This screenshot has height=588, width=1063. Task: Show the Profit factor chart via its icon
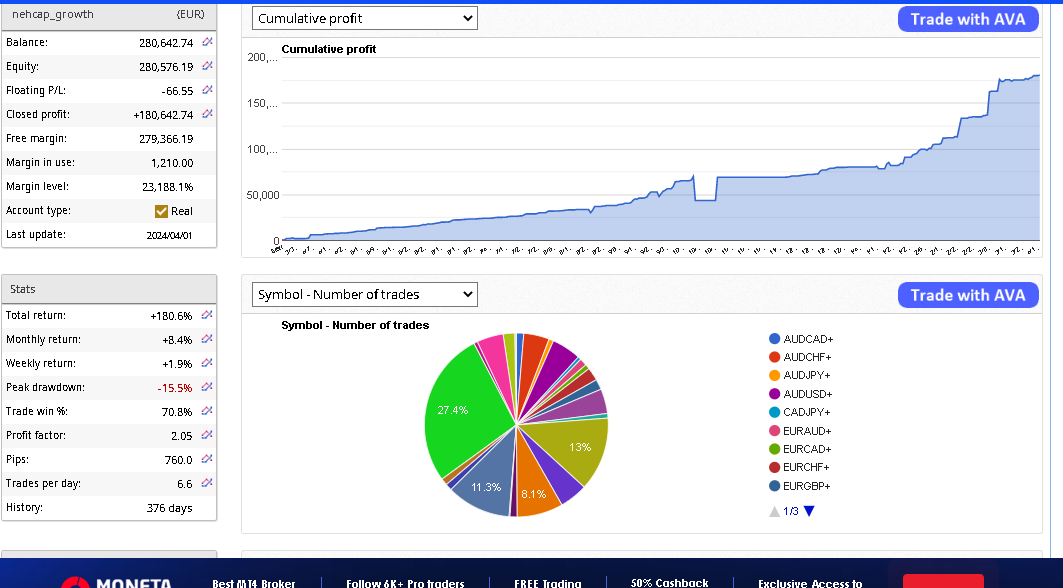point(207,435)
